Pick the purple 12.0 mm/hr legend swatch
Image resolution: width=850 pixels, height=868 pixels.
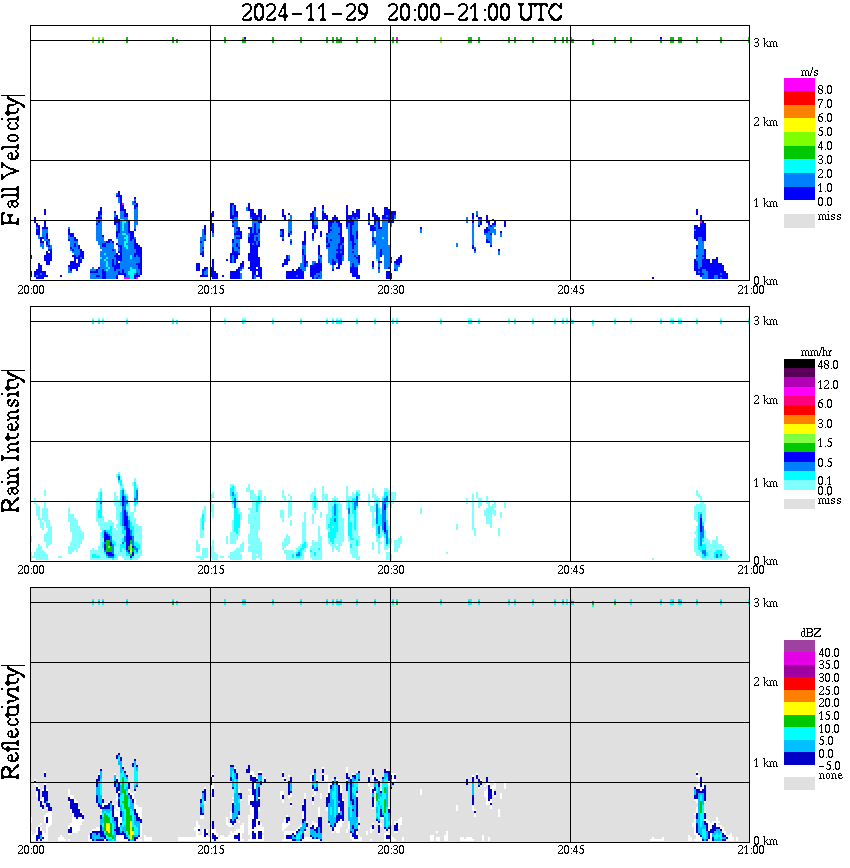(799, 383)
